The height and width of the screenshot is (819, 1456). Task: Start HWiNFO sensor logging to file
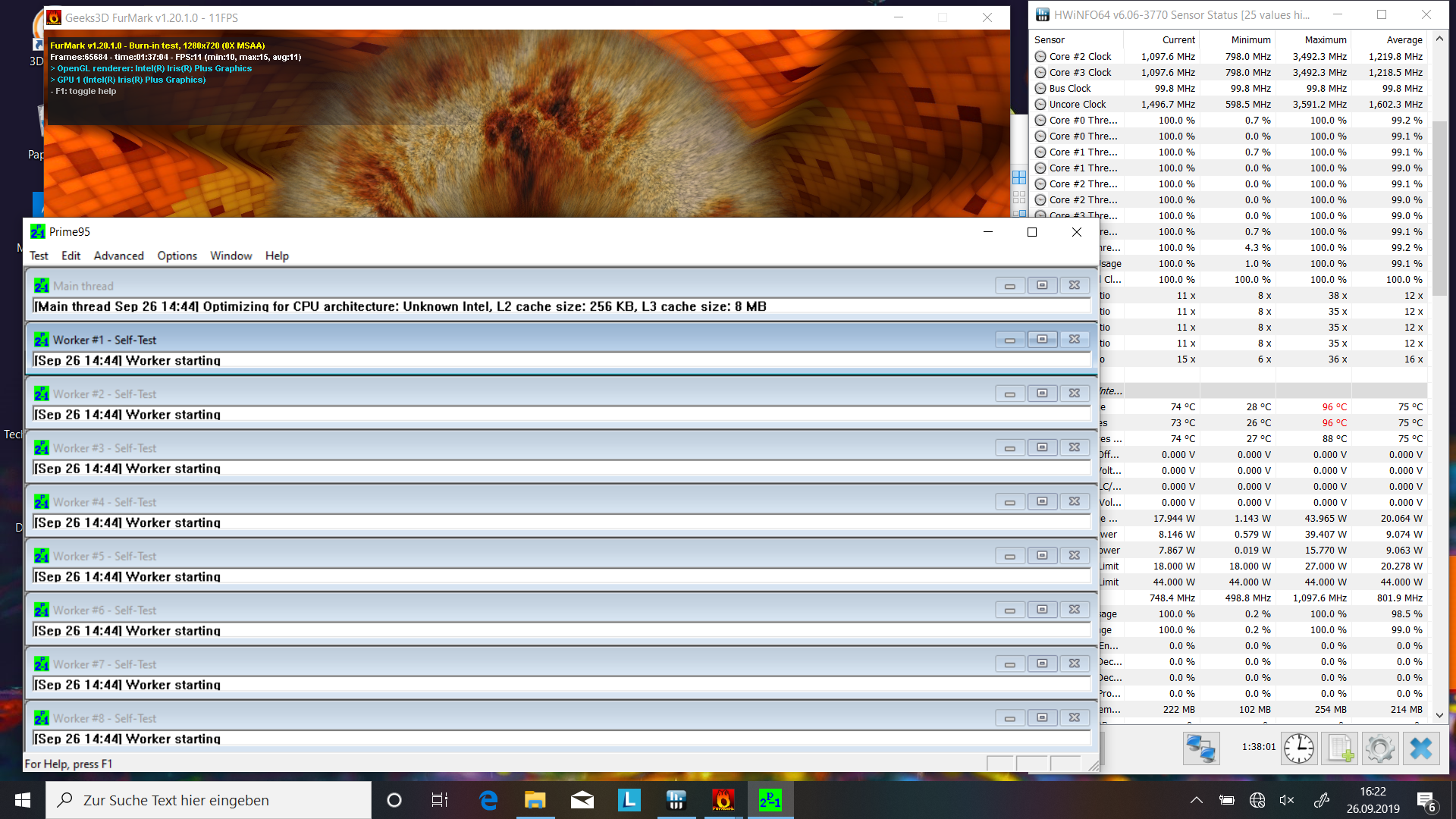[1339, 748]
